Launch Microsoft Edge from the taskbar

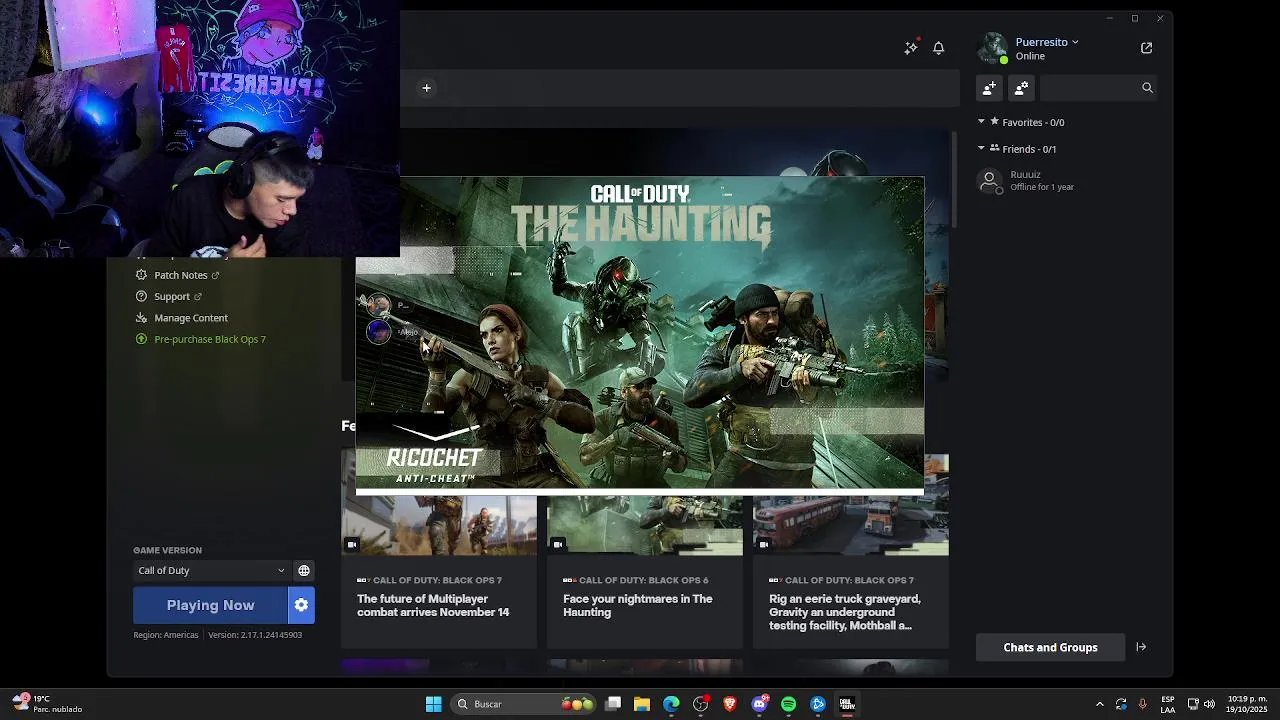[x=671, y=704]
